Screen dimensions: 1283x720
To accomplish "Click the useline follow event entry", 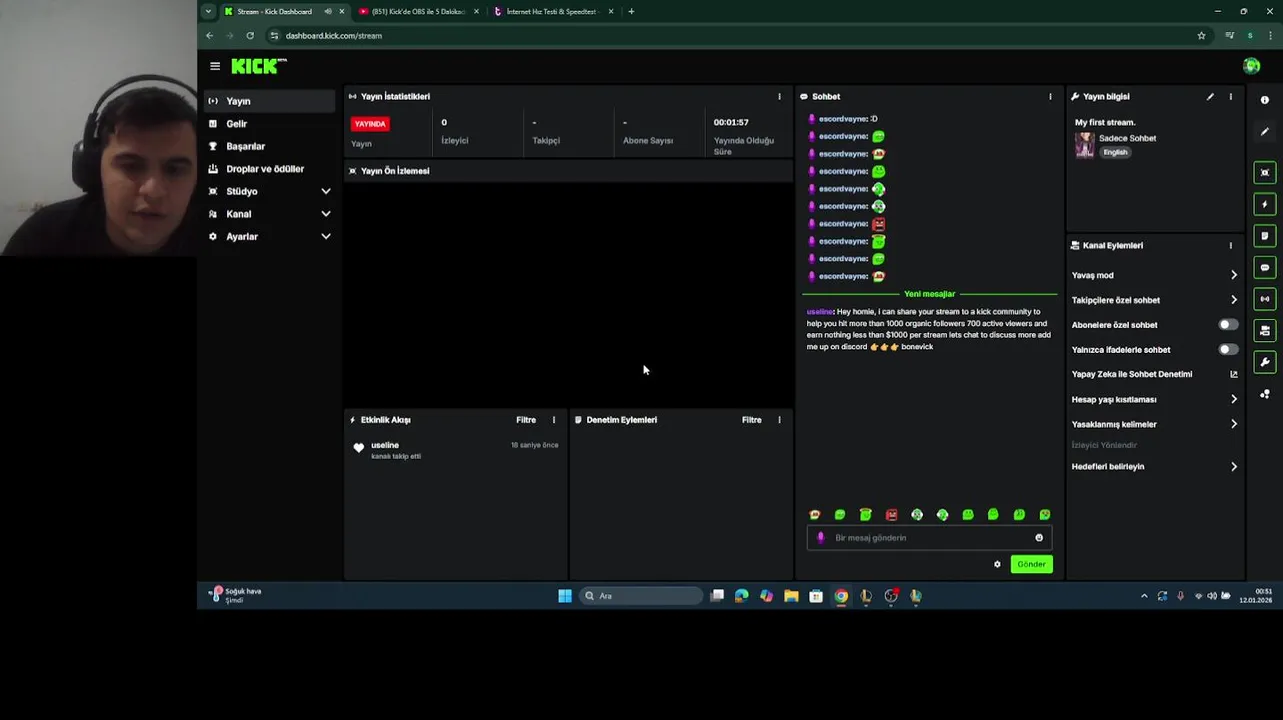I will point(456,450).
